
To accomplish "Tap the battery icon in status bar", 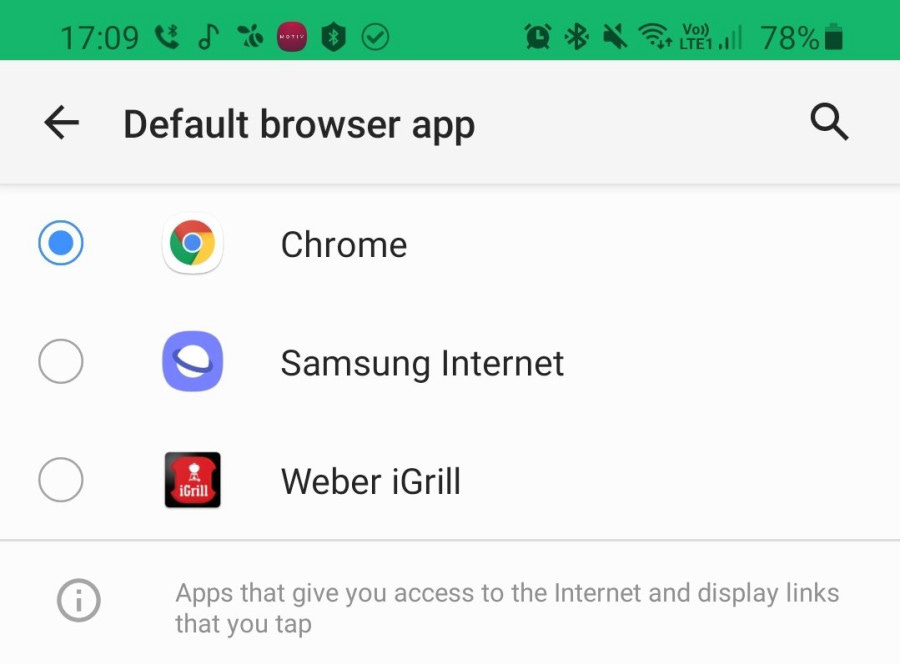I will pos(833,37).
